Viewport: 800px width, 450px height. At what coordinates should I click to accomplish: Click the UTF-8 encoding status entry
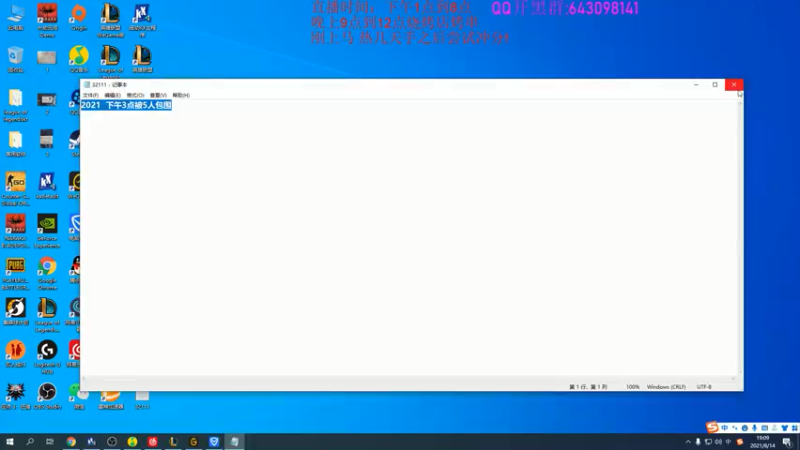tap(704, 387)
